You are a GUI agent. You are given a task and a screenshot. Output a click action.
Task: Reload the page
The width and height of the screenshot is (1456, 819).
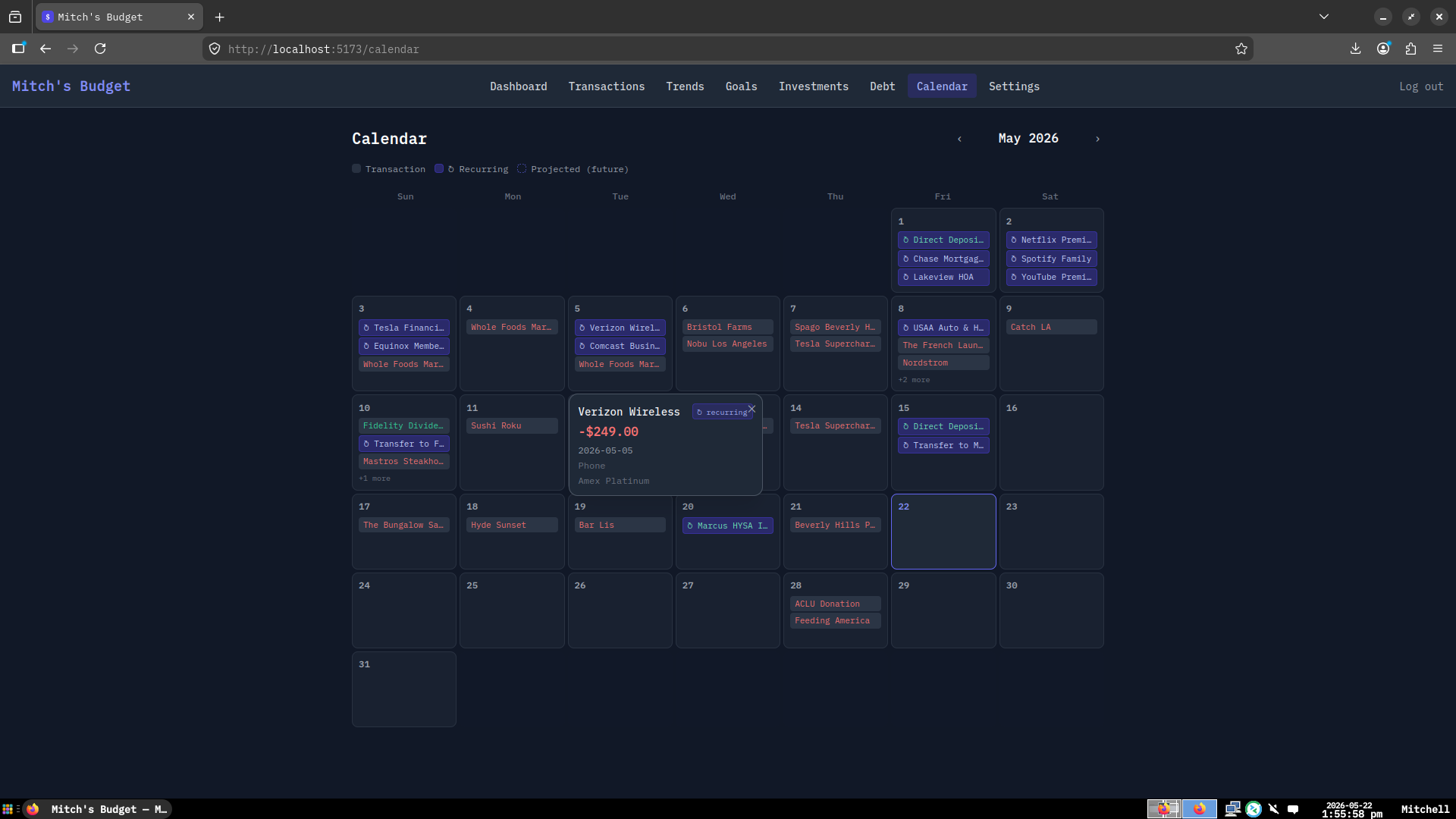click(x=100, y=49)
